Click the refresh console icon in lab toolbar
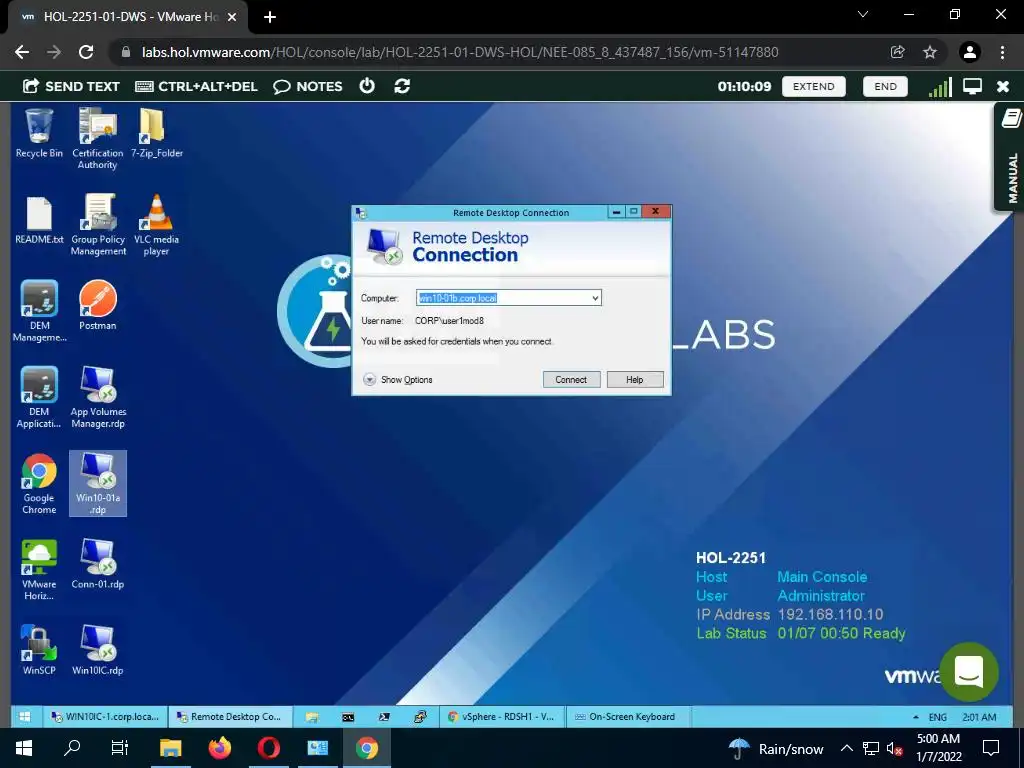 tap(402, 86)
